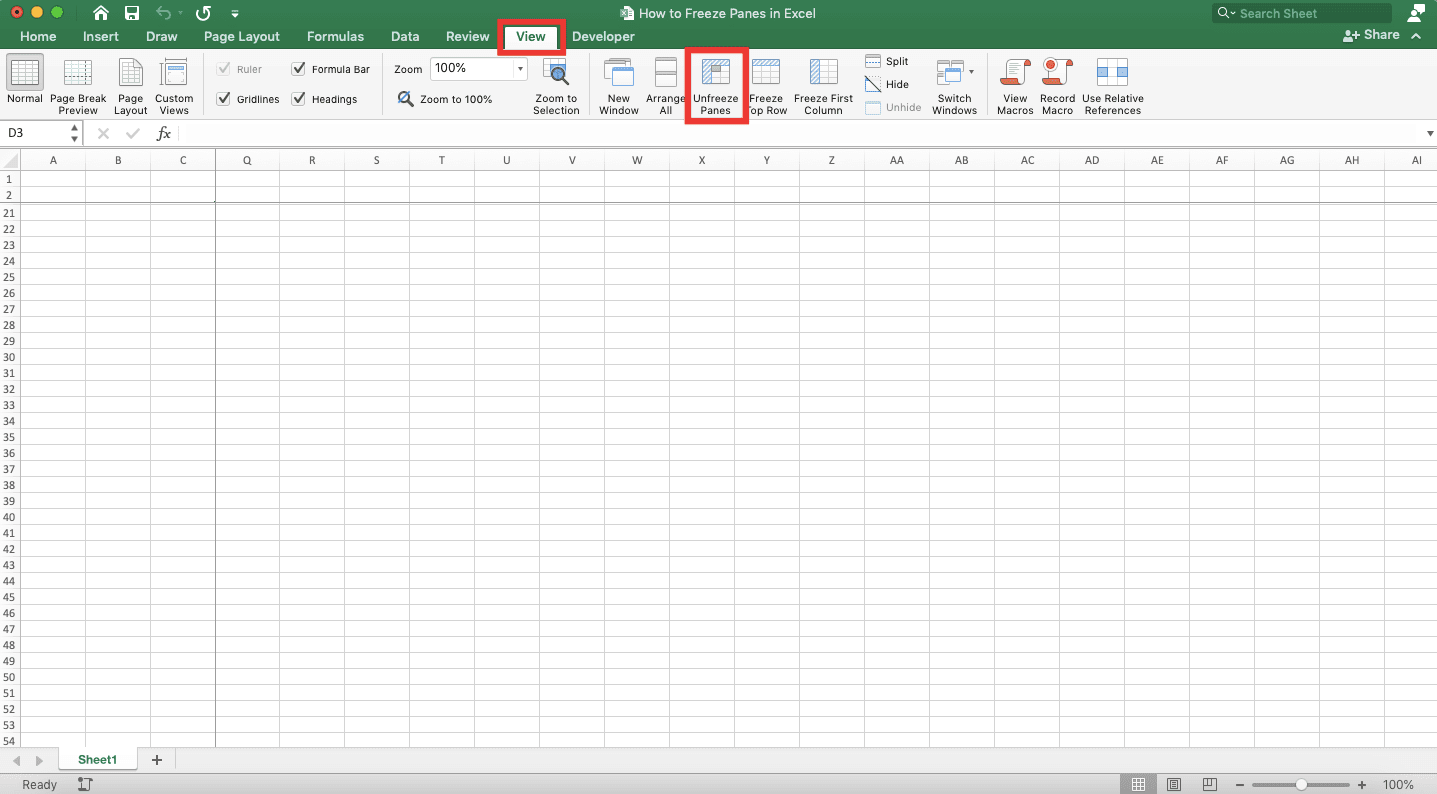This screenshot has height=794, width=1437.
Task: Open a New Window
Action: pyautogui.click(x=619, y=73)
